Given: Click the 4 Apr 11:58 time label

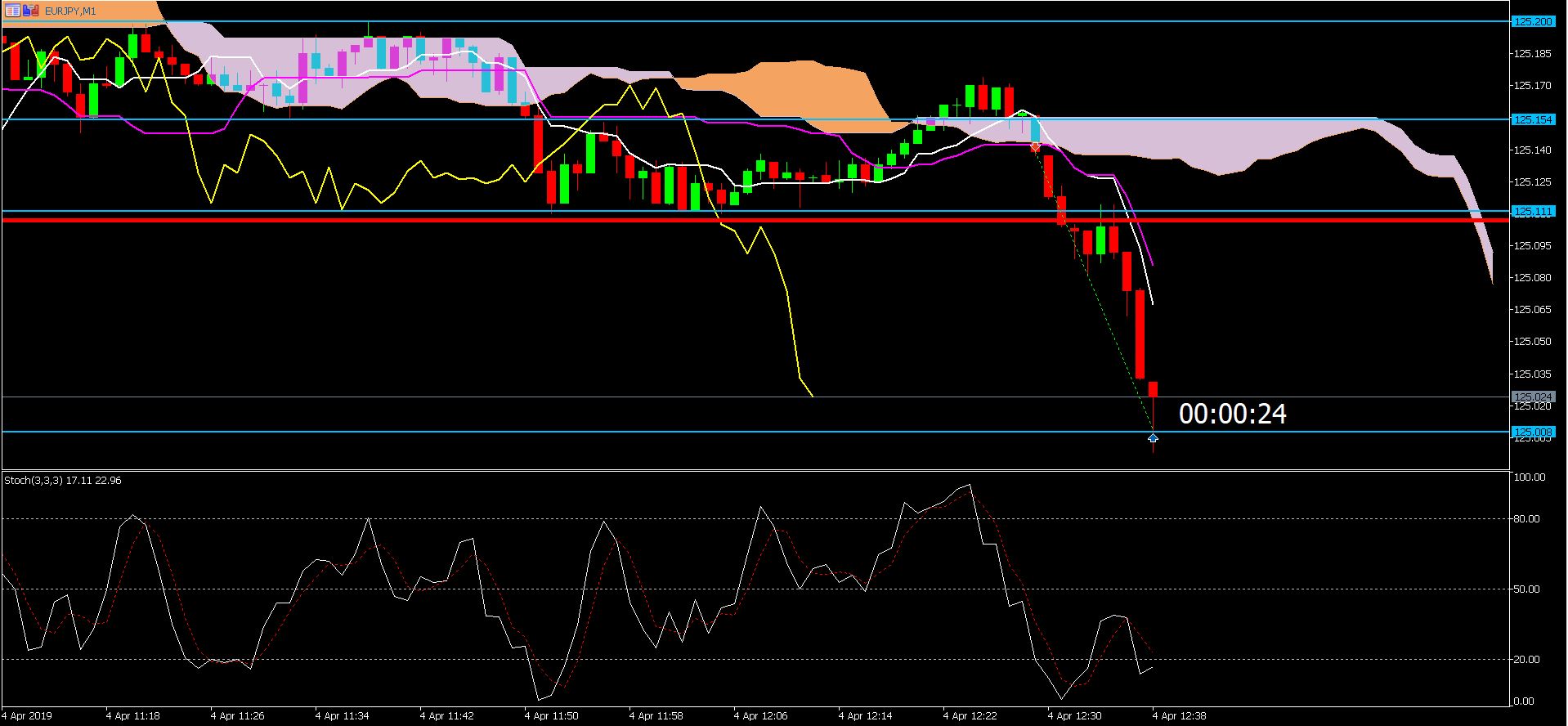Looking at the screenshot, I should coord(656,715).
